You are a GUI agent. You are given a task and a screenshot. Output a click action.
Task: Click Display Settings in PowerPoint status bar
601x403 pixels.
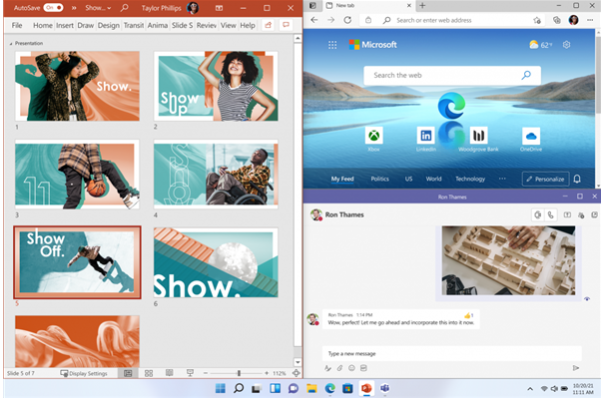coord(84,373)
